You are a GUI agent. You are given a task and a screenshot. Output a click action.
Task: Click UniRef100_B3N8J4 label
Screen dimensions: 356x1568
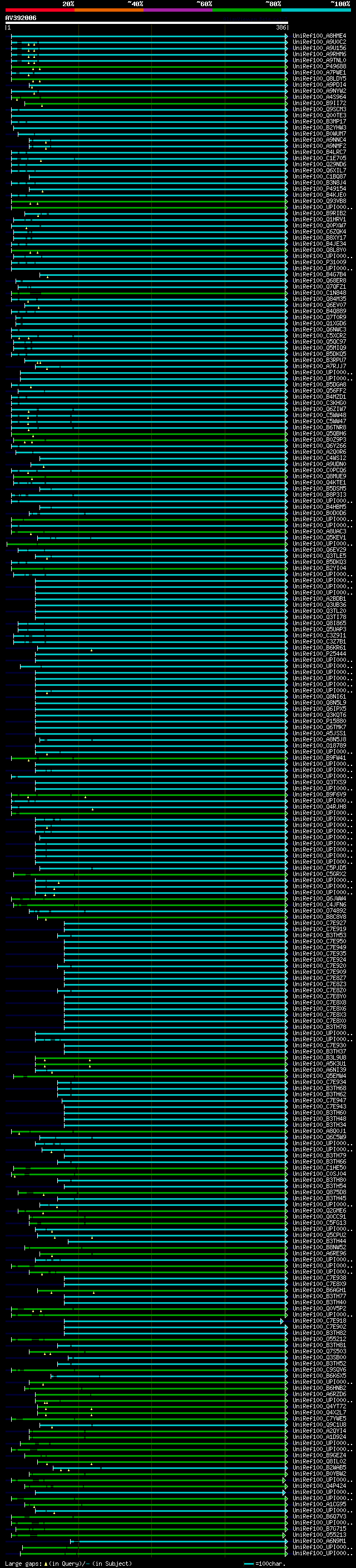pyautogui.click(x=319, y=182)
